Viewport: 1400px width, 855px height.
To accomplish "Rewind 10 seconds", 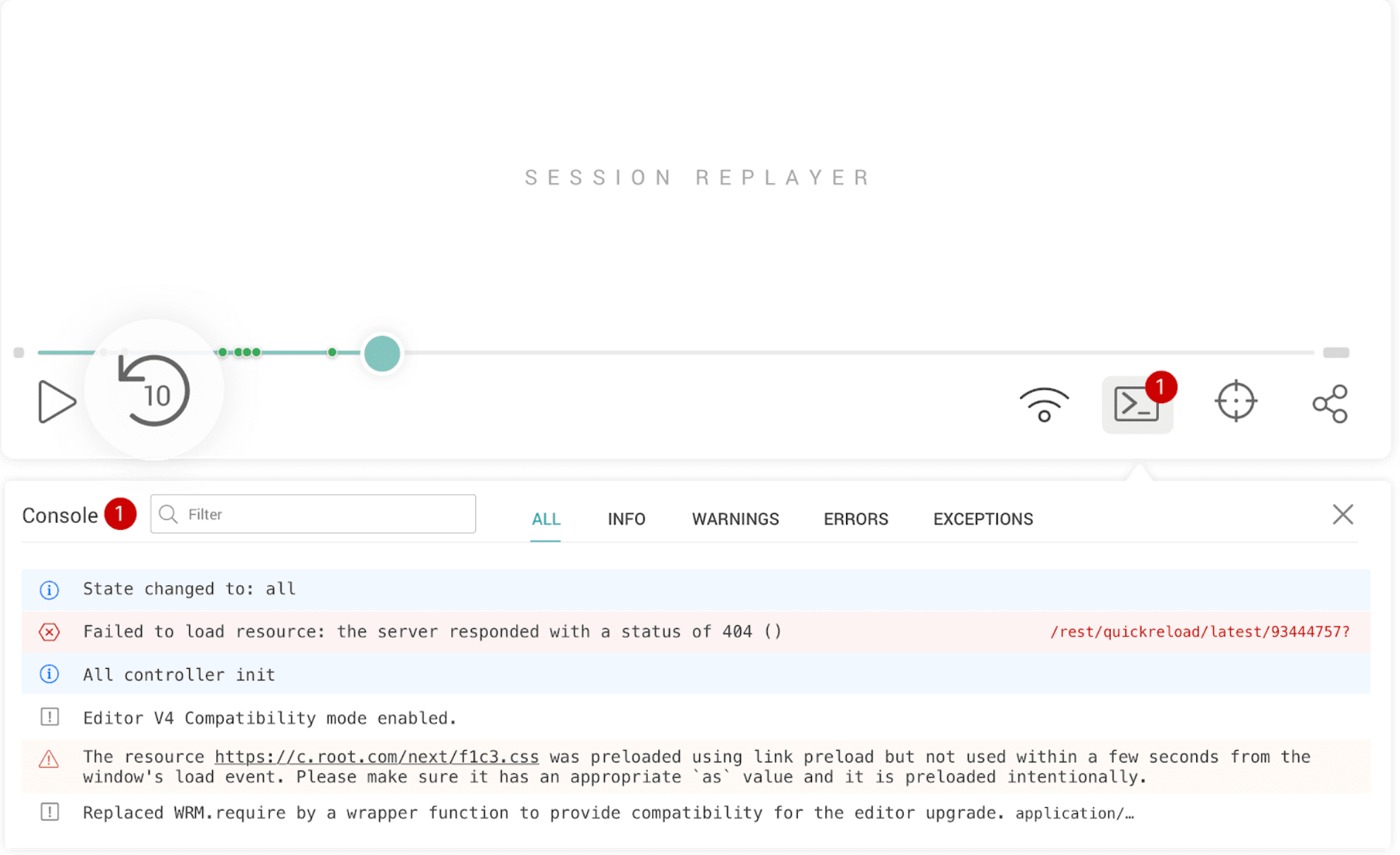I will 154,391.
